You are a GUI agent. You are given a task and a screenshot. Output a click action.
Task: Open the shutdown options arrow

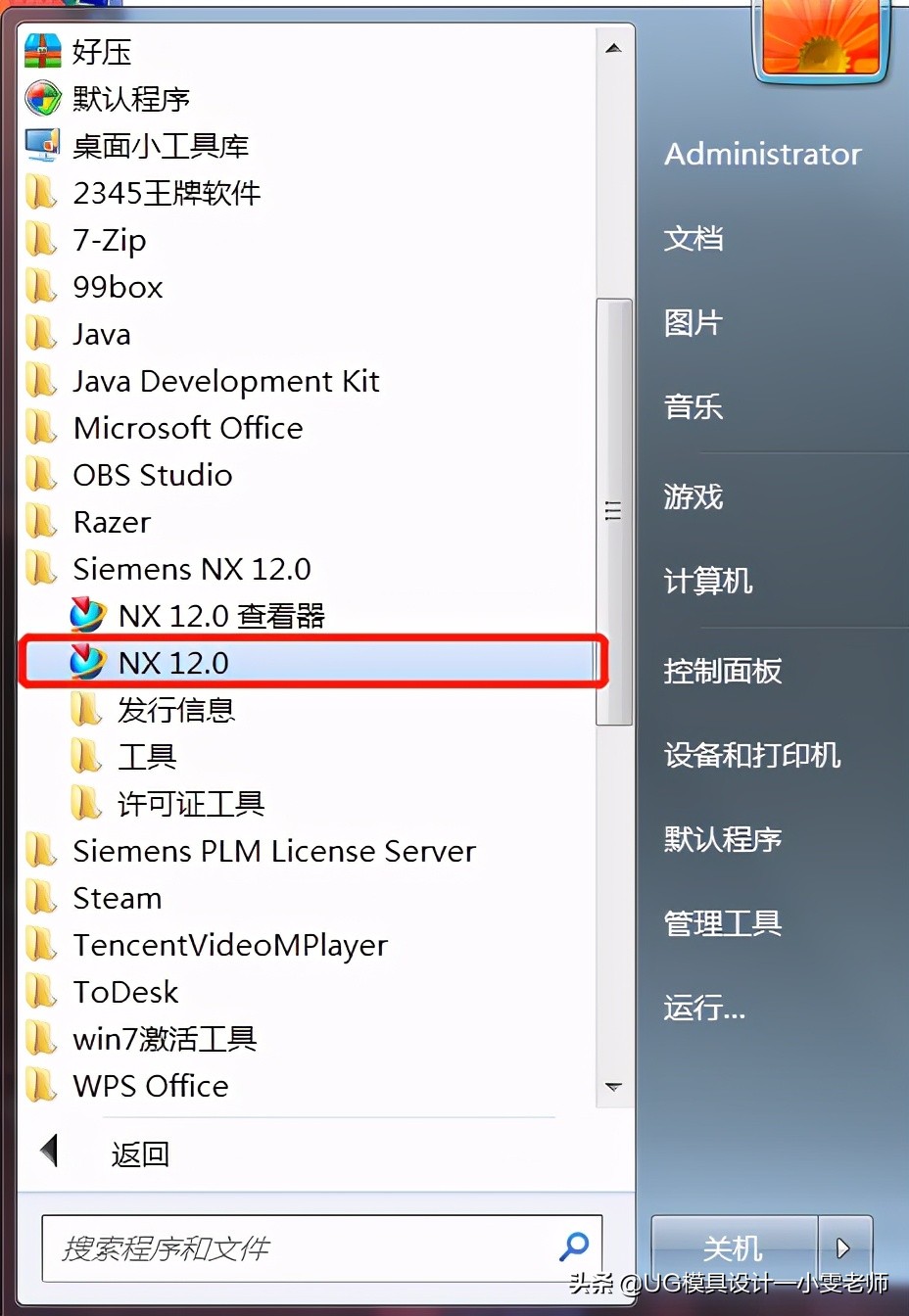tap(844, 1247)
